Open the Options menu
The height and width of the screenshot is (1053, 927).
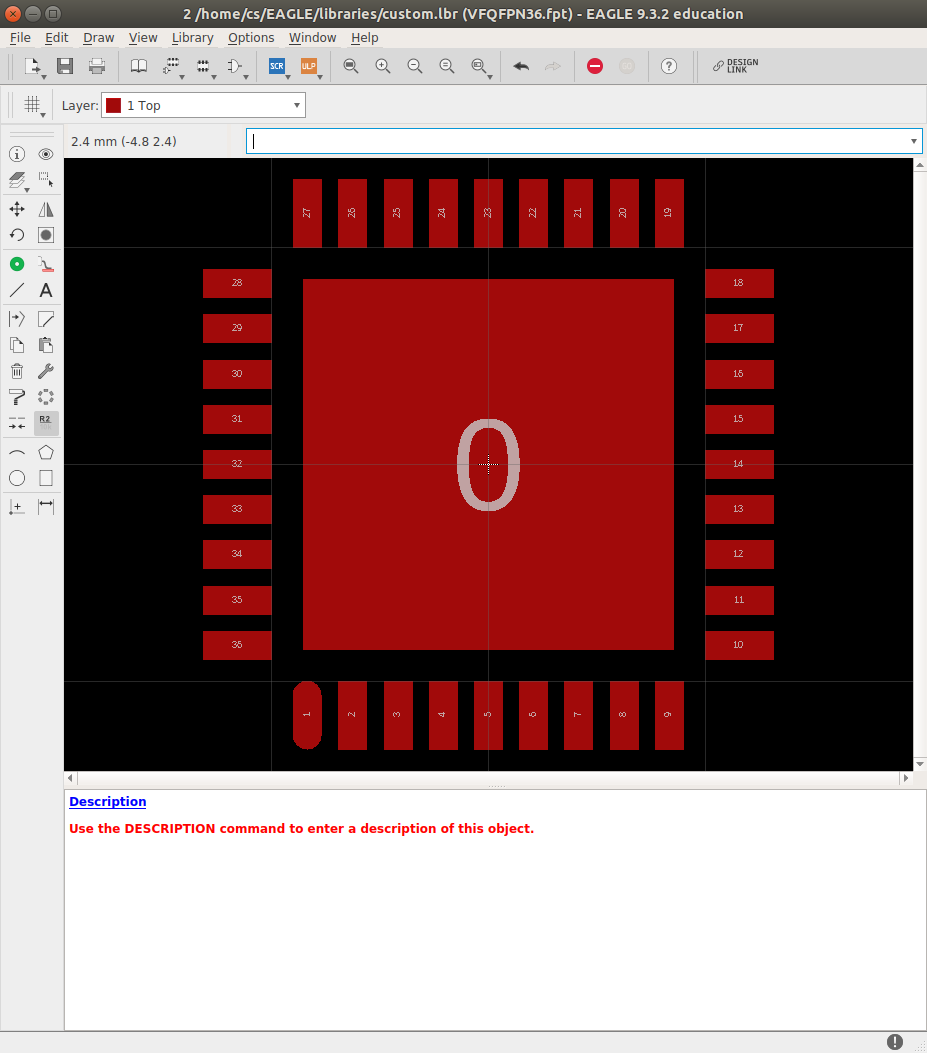click(251, 38)
